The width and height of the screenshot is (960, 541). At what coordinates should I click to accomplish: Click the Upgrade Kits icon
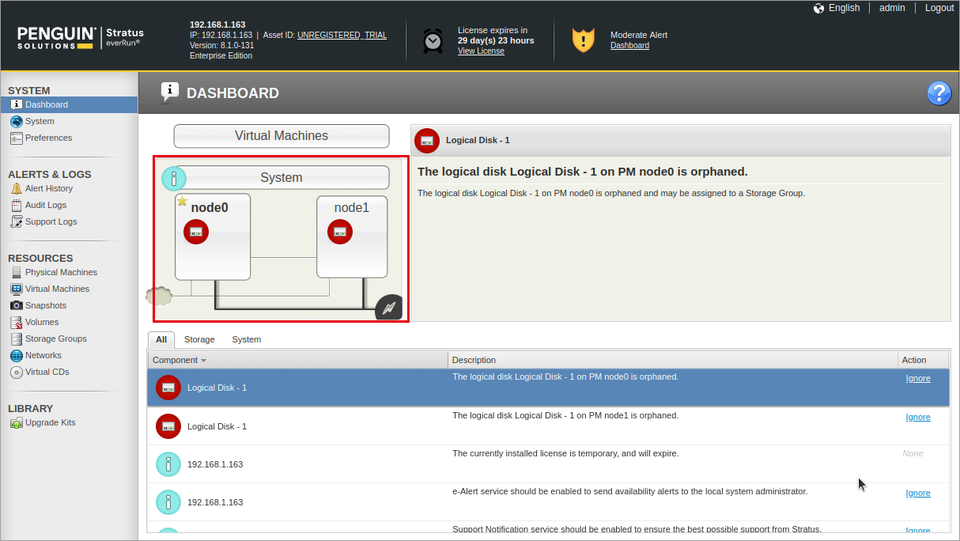(17, 423)
